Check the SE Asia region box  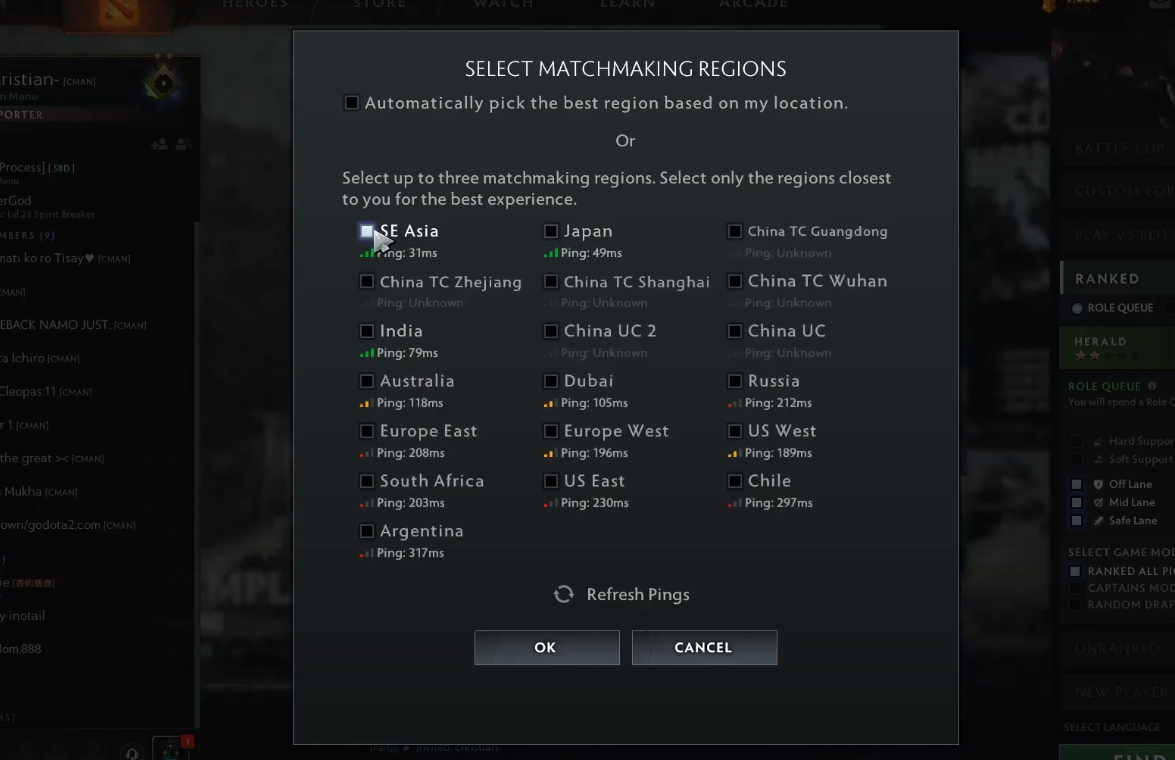pos(366,231)
